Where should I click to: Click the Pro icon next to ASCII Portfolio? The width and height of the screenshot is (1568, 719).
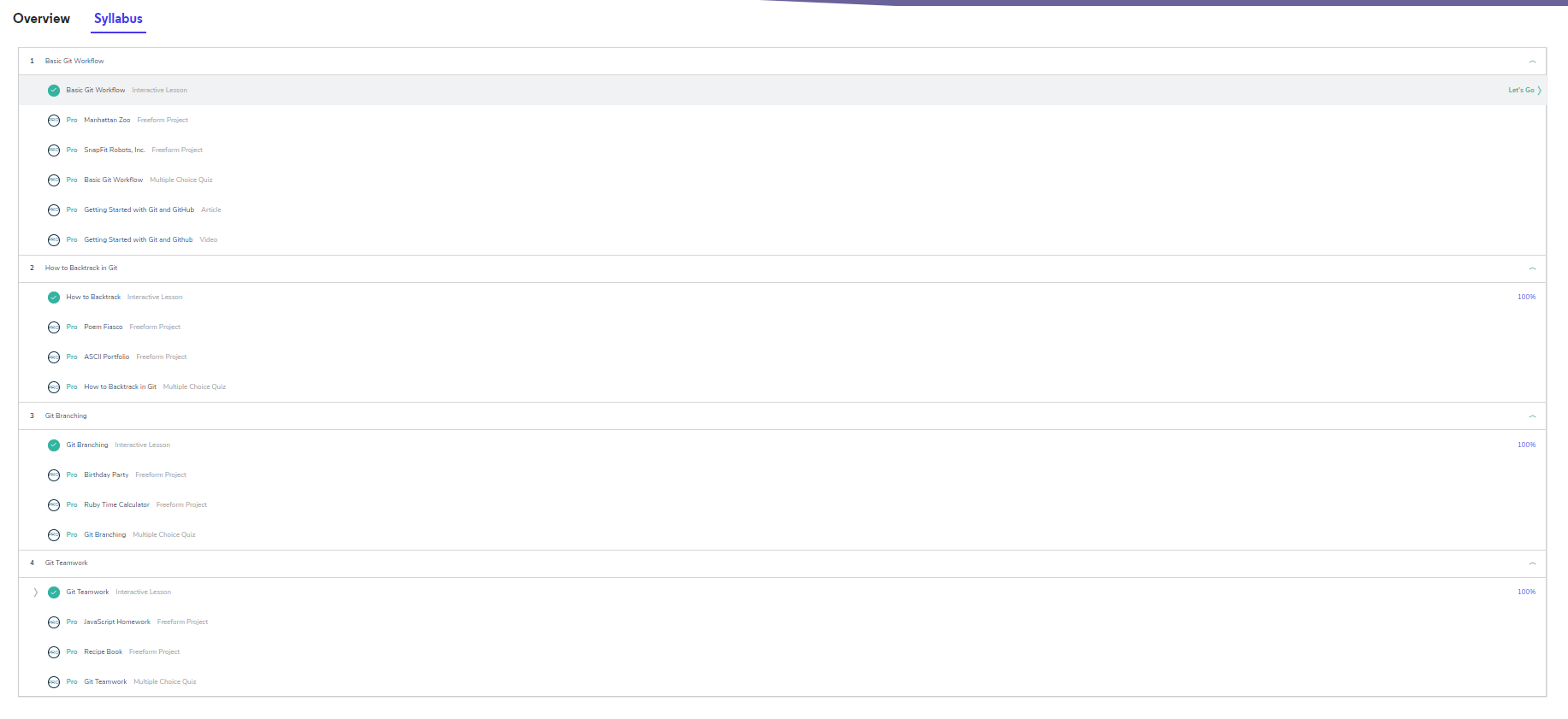54,357
